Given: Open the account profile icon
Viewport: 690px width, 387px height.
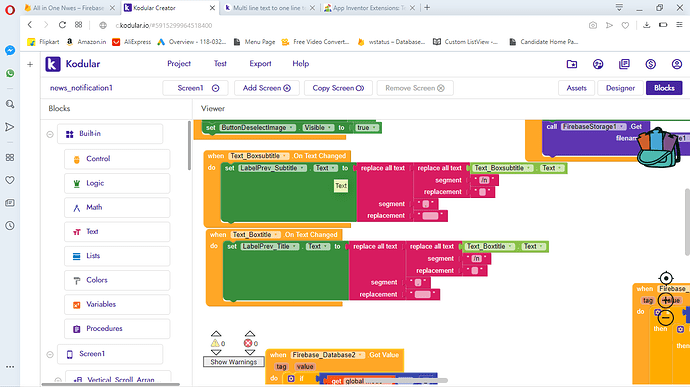Looking at the screenshot, I should point(677,64).
